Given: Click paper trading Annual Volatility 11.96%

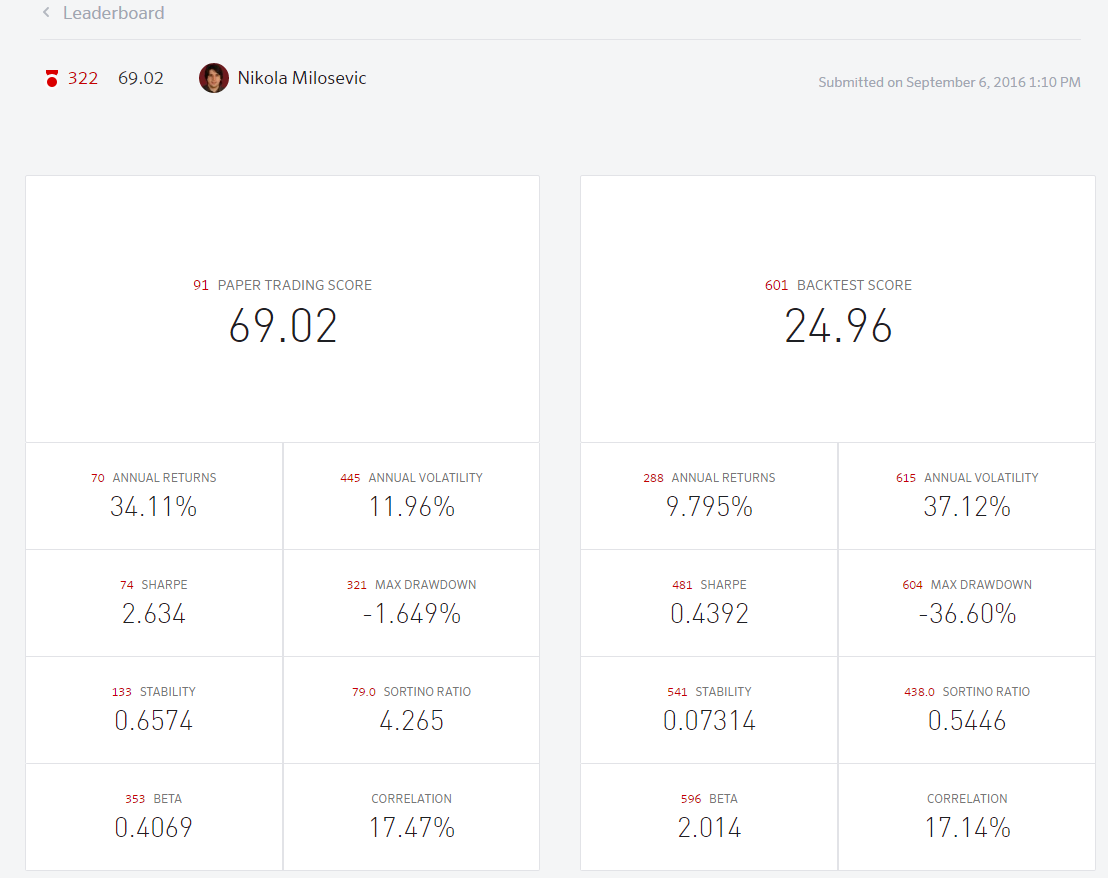Looking at the screenshot, I should point(411,507).
